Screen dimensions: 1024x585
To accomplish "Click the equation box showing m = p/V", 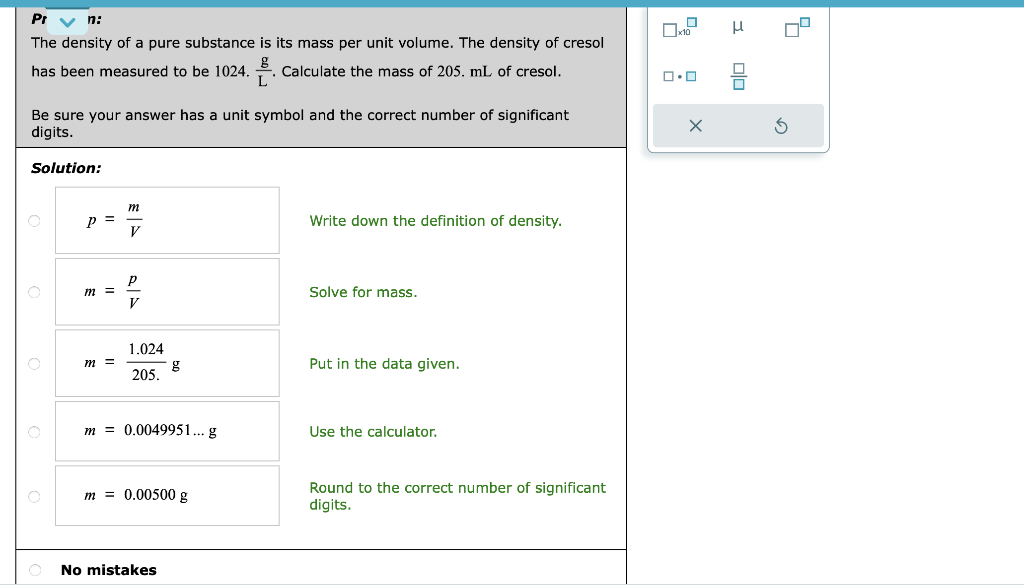I will tap(167, 291).
